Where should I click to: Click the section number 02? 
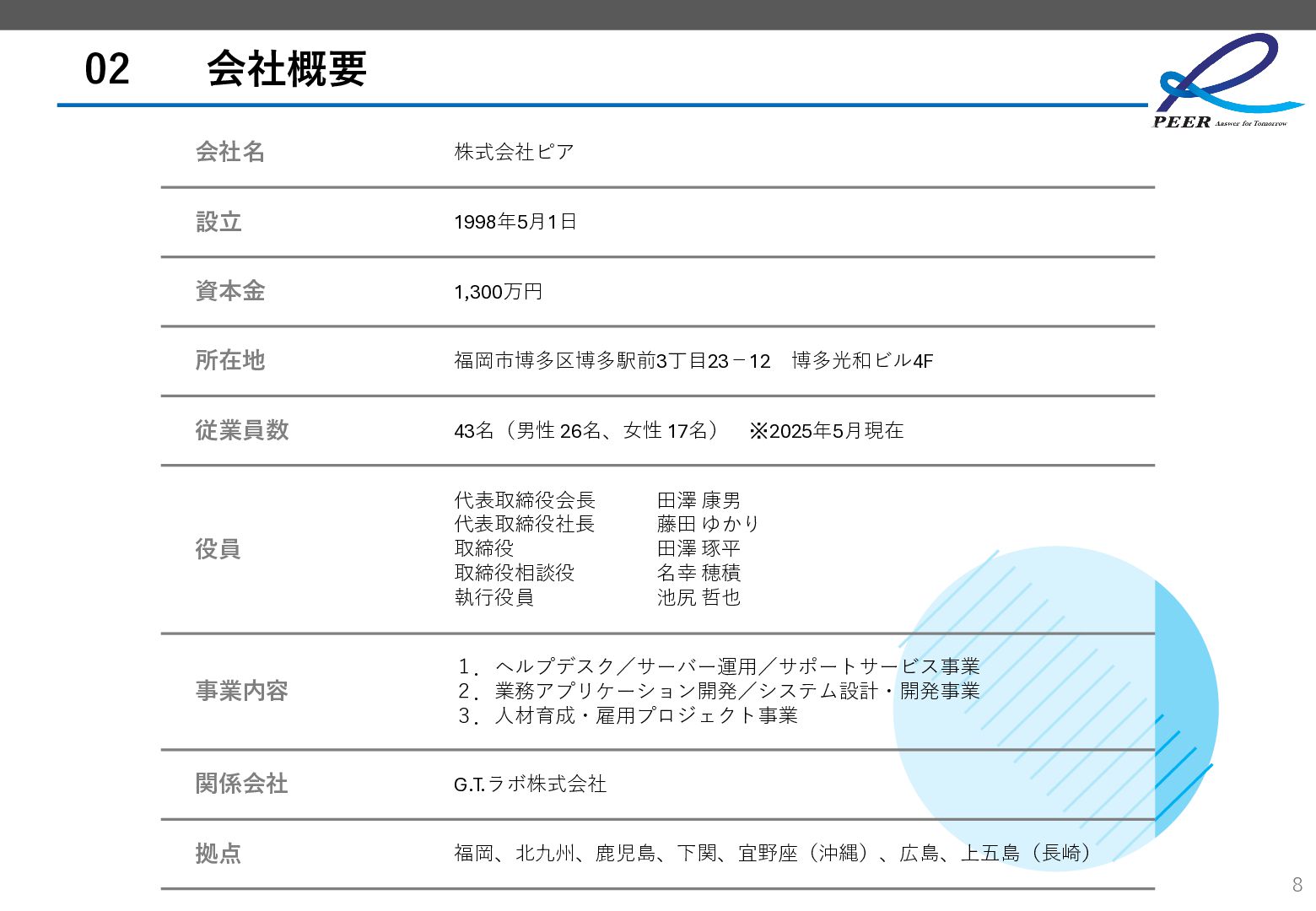click(x=107, y=69)
